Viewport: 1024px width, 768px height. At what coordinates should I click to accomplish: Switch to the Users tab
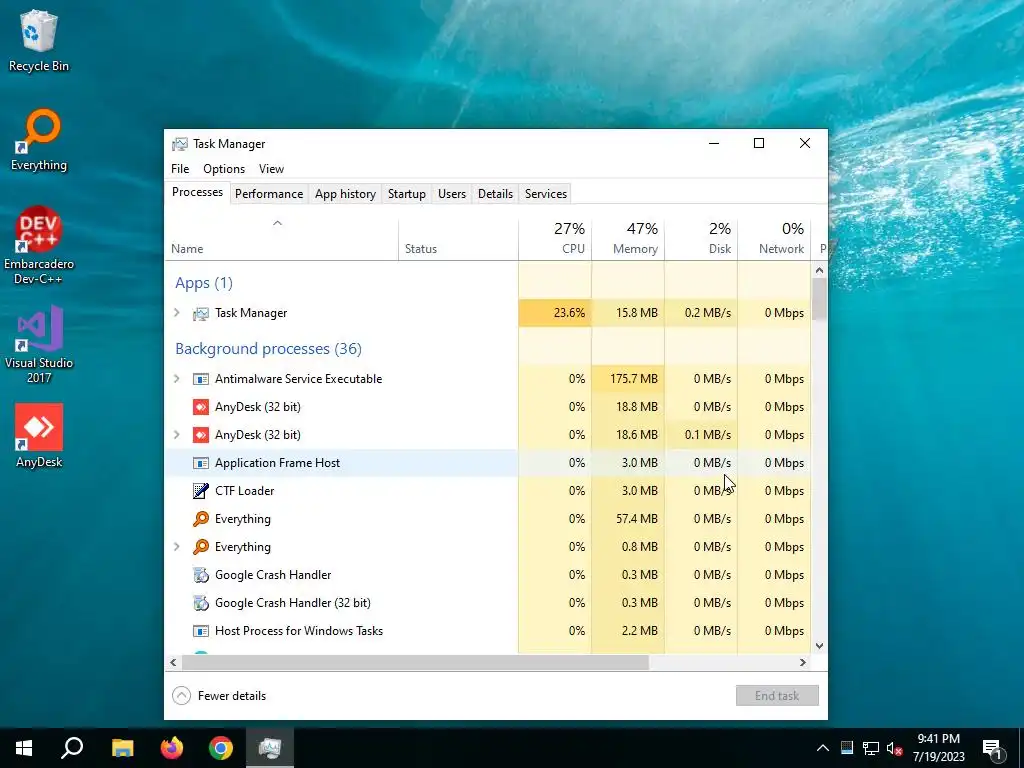click(x=451, y=194)
